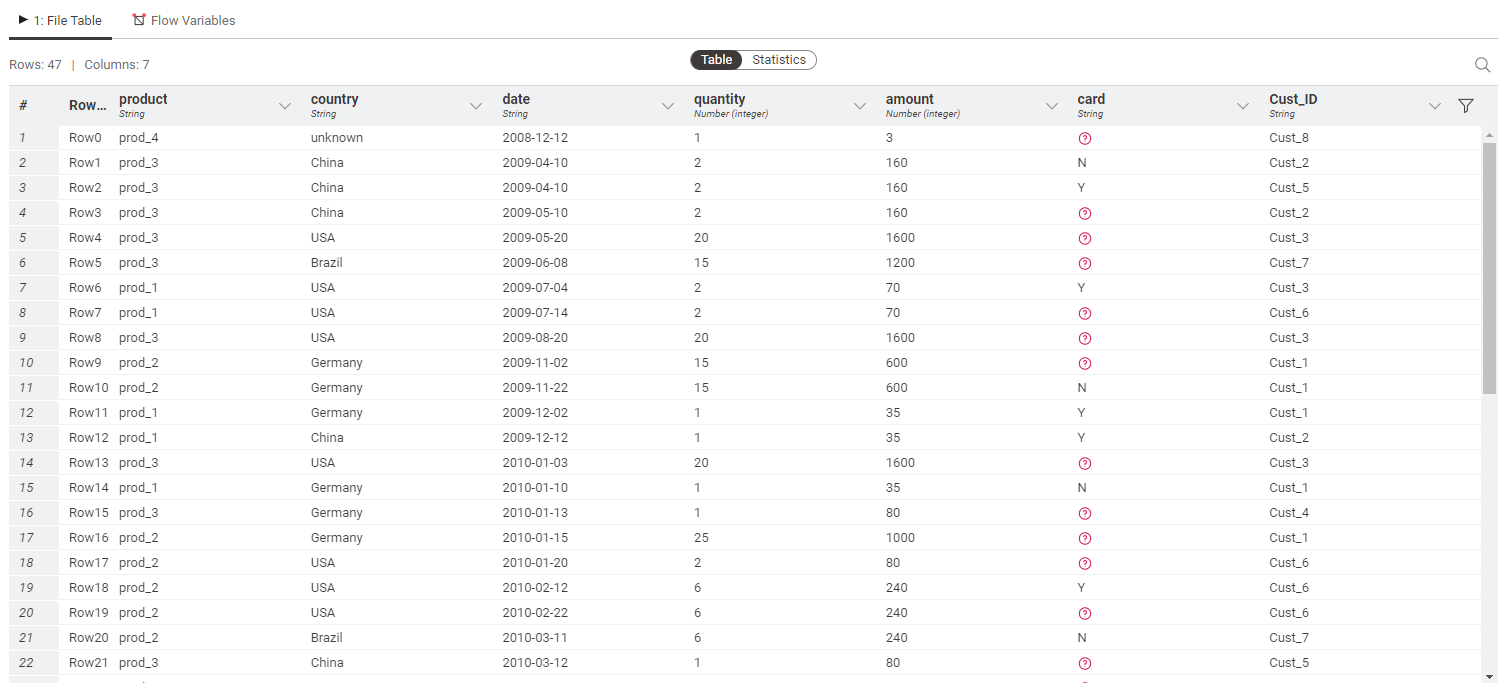Select the missing-value icon in Row21 card
1508x683 pixels.
coord(1084,663)
